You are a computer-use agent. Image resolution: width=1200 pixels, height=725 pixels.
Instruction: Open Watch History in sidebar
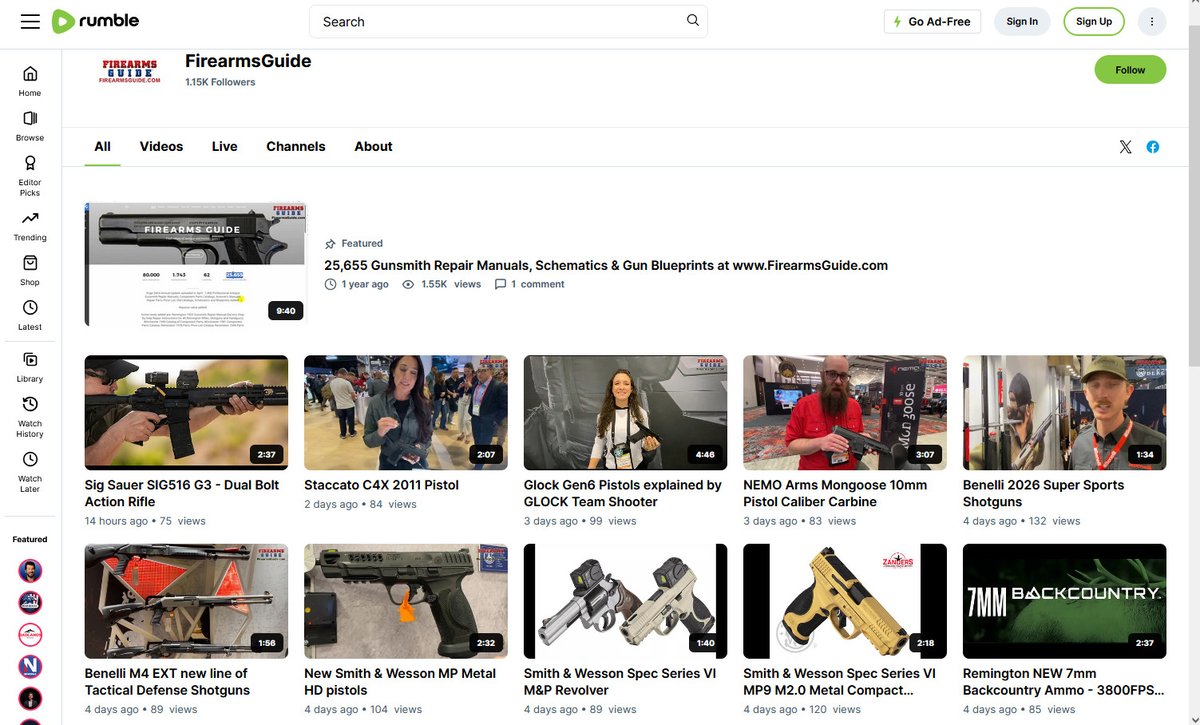(x=30, y=417)
